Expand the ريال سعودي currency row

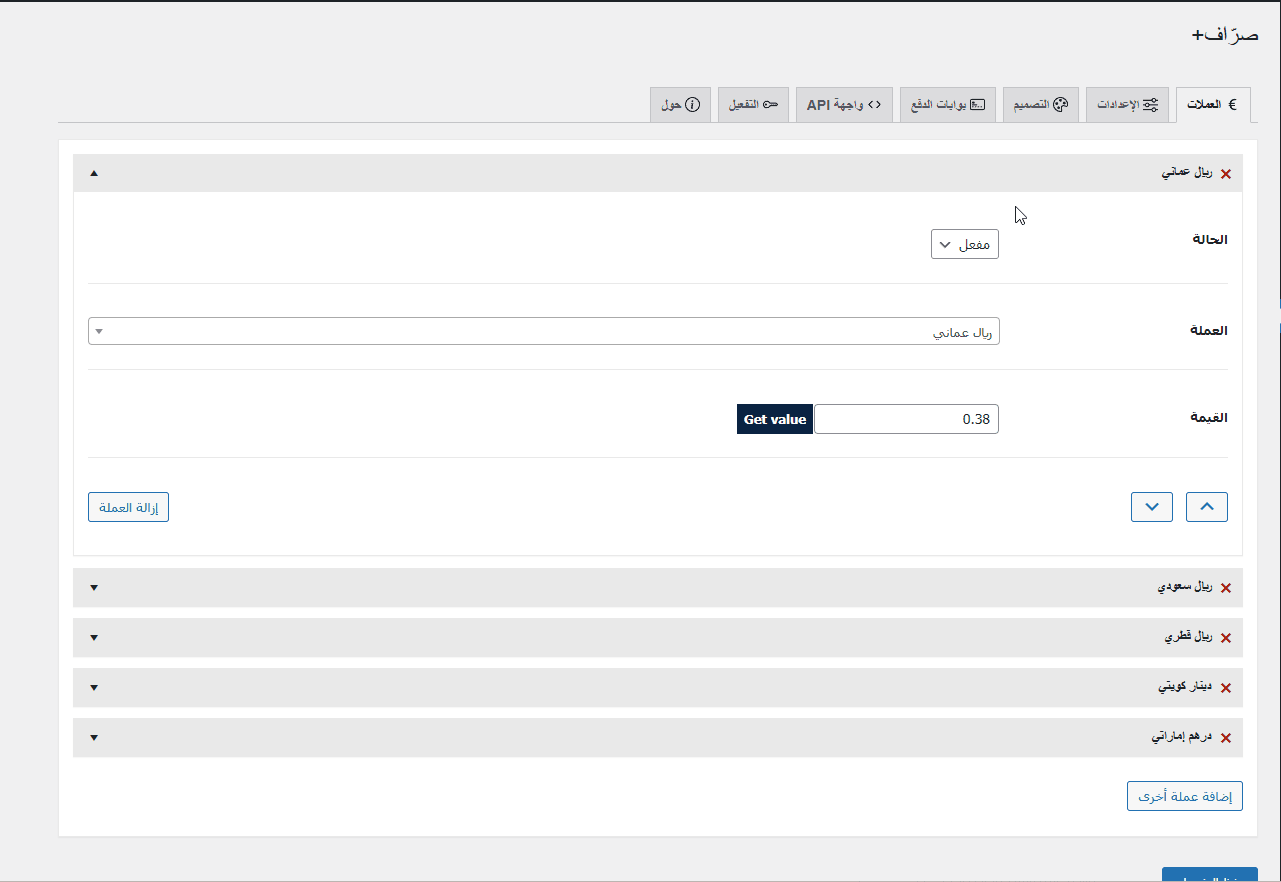pos(94,587)
